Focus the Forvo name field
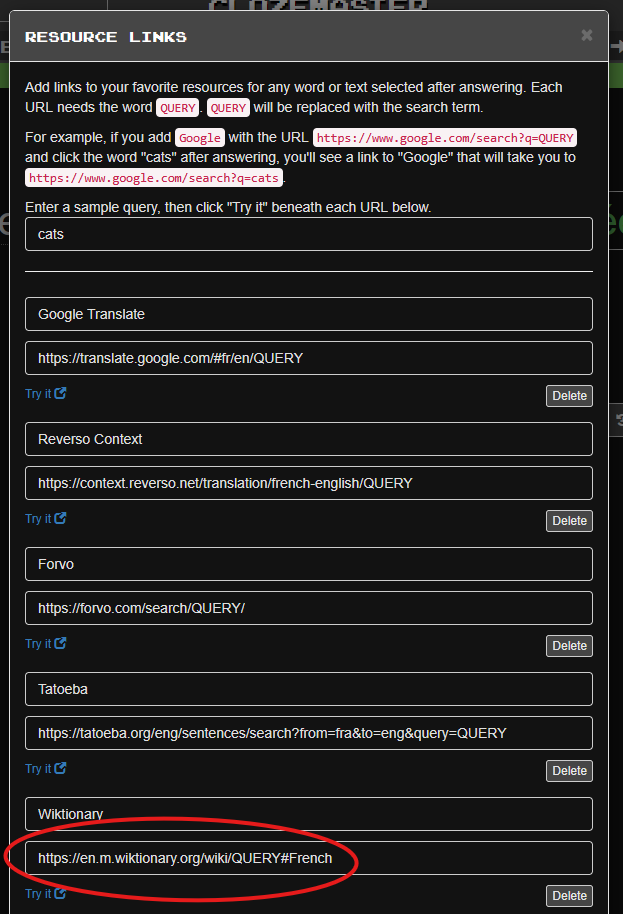This screenshot has height=914, width=623. [x=308, y=564]
